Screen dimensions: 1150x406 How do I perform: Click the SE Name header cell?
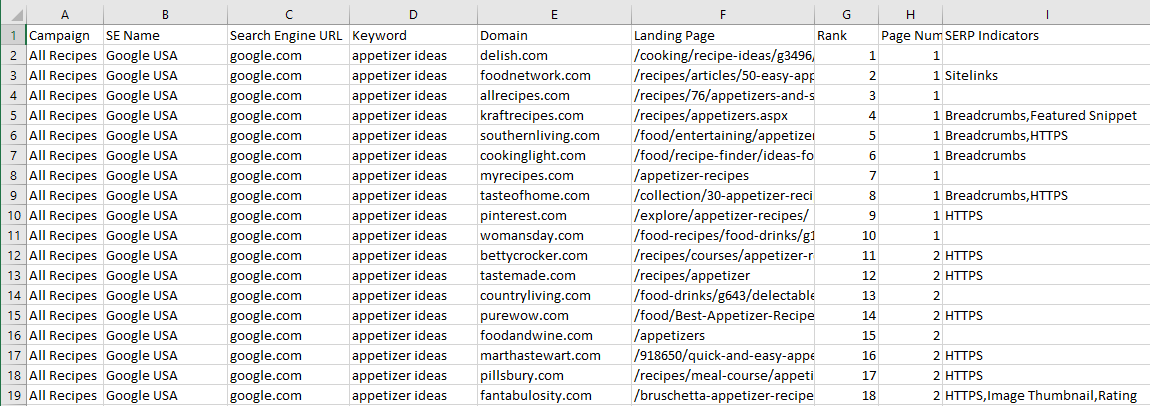coord(166,36)
